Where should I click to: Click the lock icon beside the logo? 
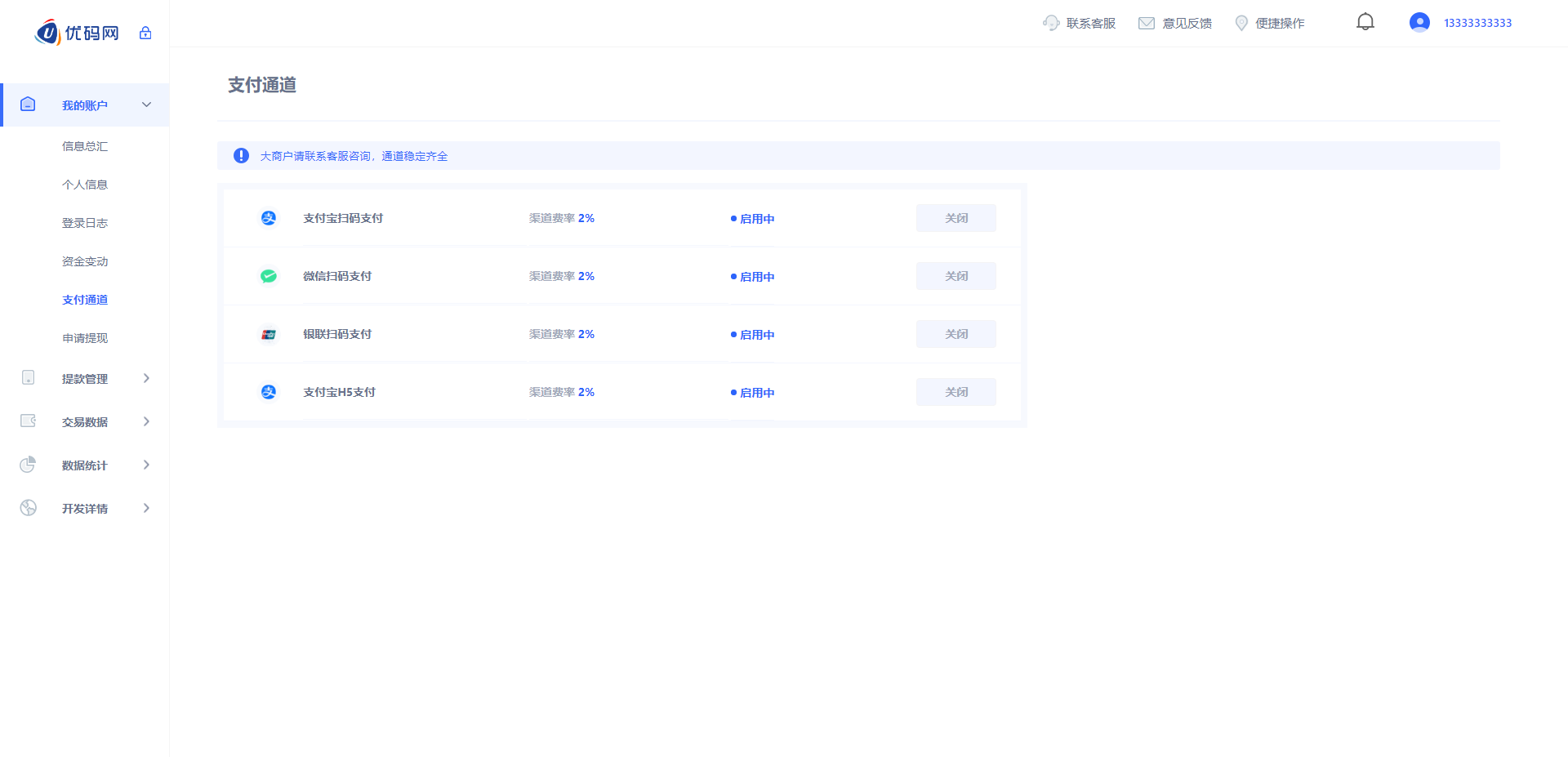click(145, 33)
